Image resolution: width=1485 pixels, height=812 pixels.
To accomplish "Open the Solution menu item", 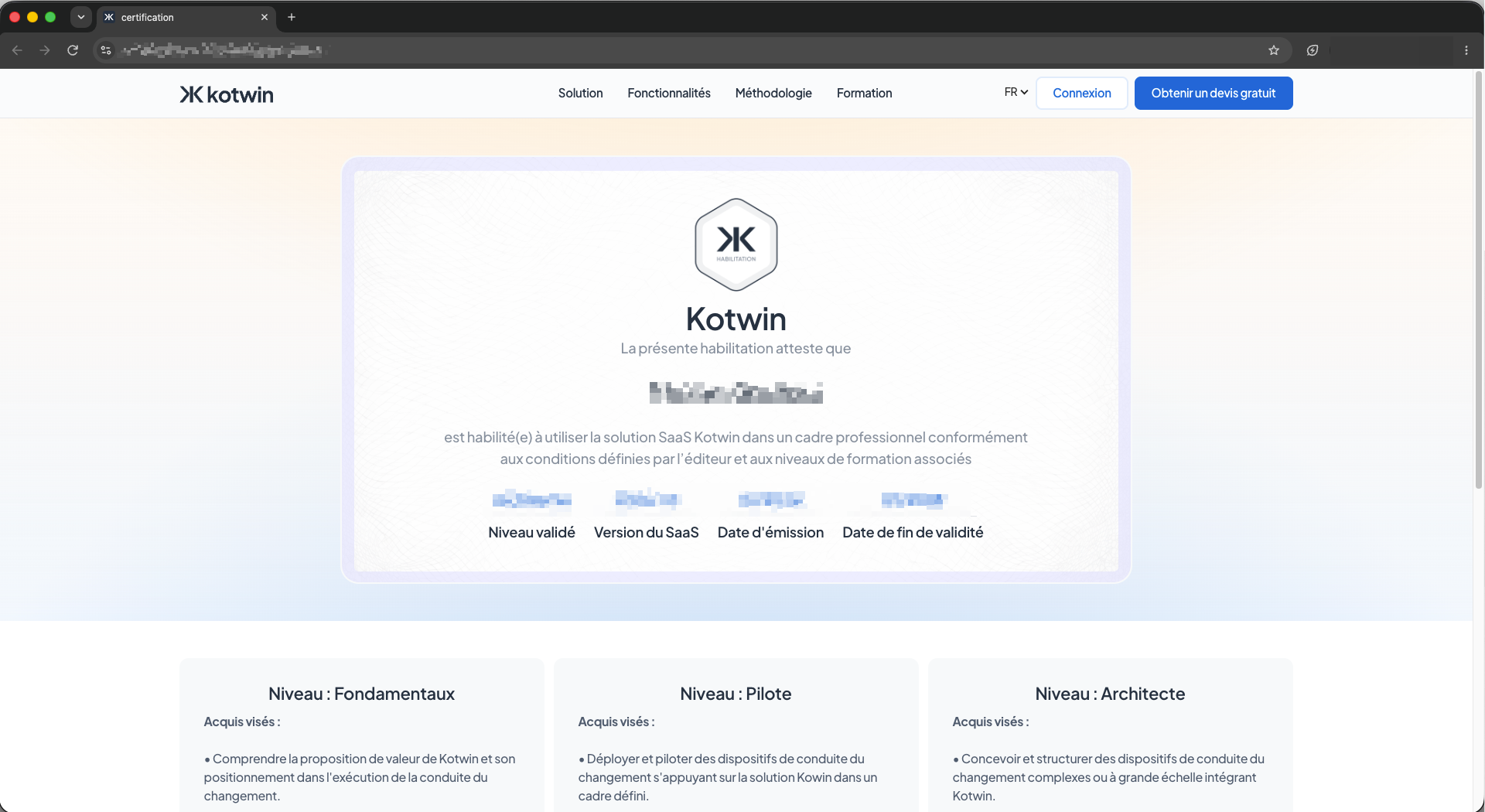I will pos(581,93).
